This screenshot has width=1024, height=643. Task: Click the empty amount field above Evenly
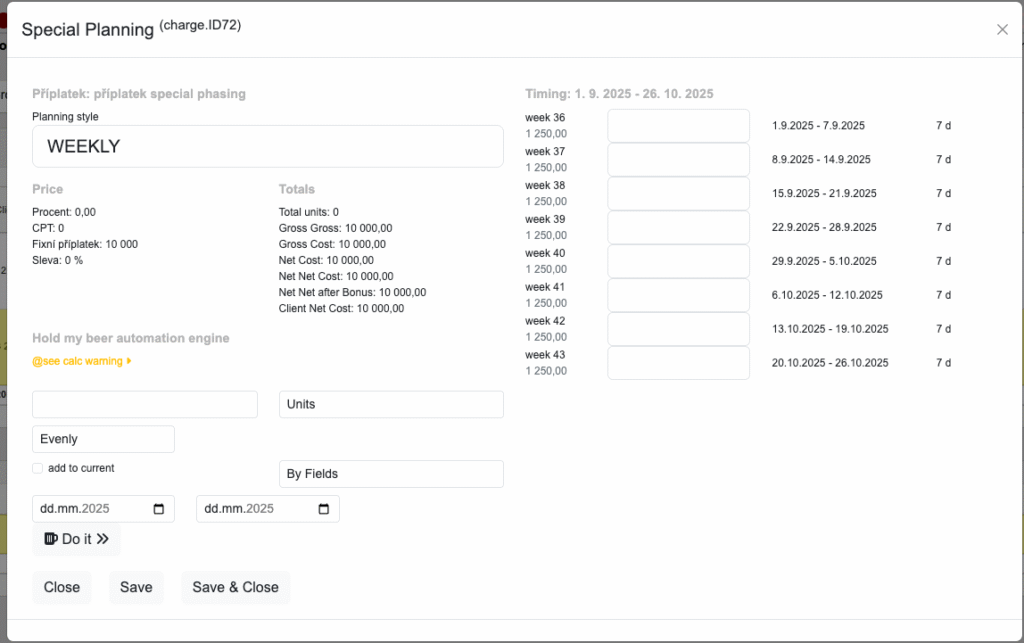coord(145,404)
